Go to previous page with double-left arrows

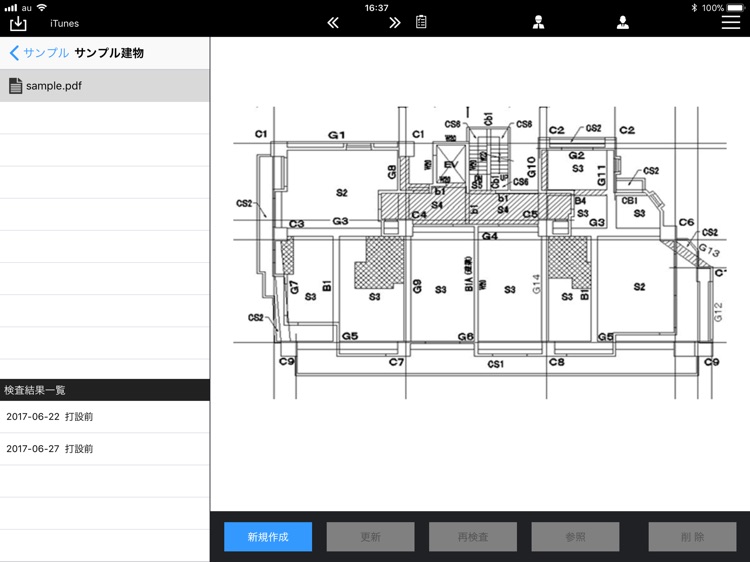333,22
